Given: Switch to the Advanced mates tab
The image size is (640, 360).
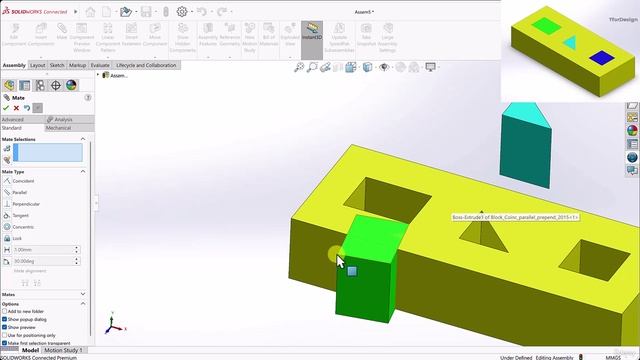Looking at the screenshot, I should pos(22,120).
